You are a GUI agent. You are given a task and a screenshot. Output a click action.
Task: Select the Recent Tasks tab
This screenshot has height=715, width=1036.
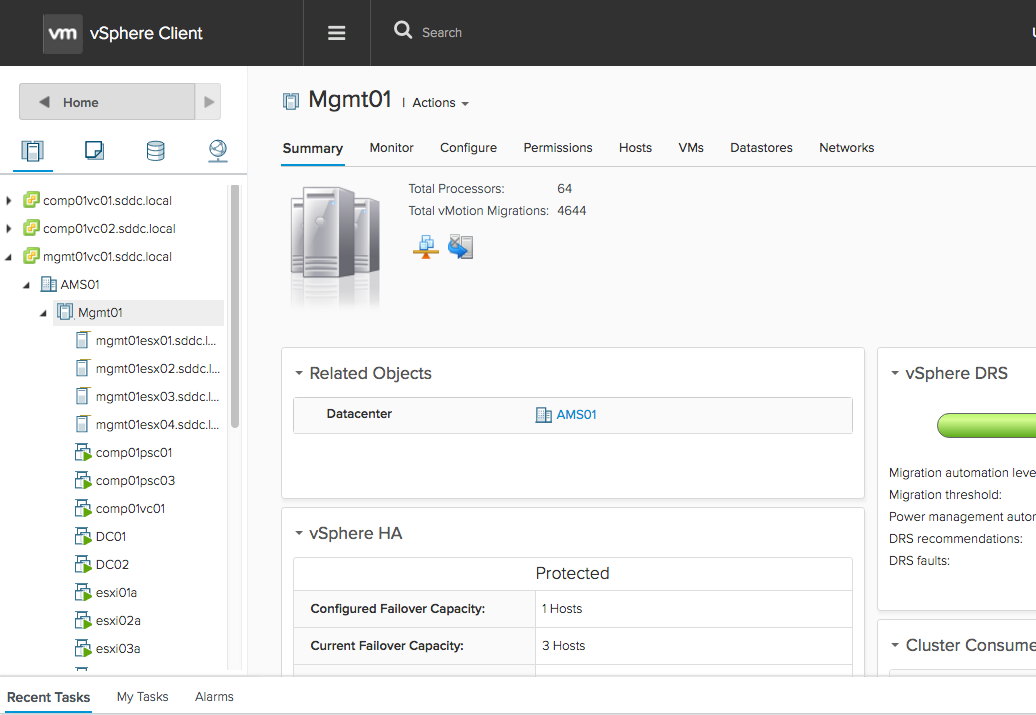pyautogui.click(x=48, y=697)
